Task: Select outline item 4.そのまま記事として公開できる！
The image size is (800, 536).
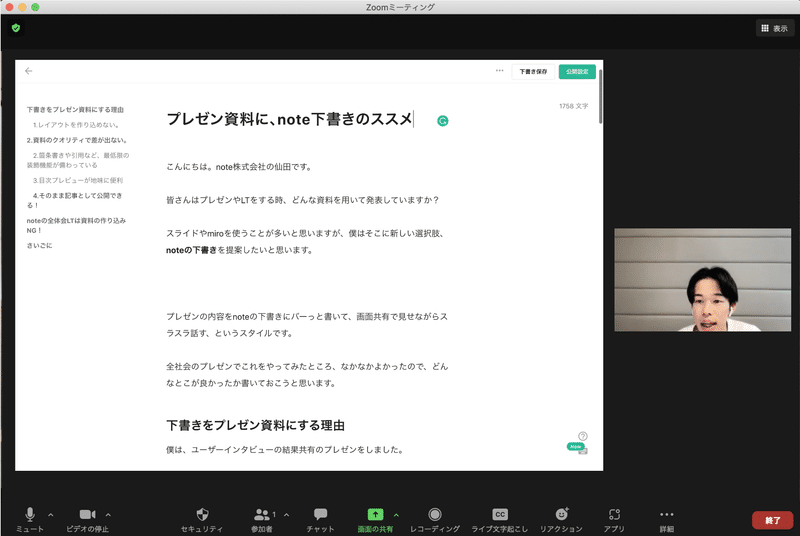Action: 74,200
